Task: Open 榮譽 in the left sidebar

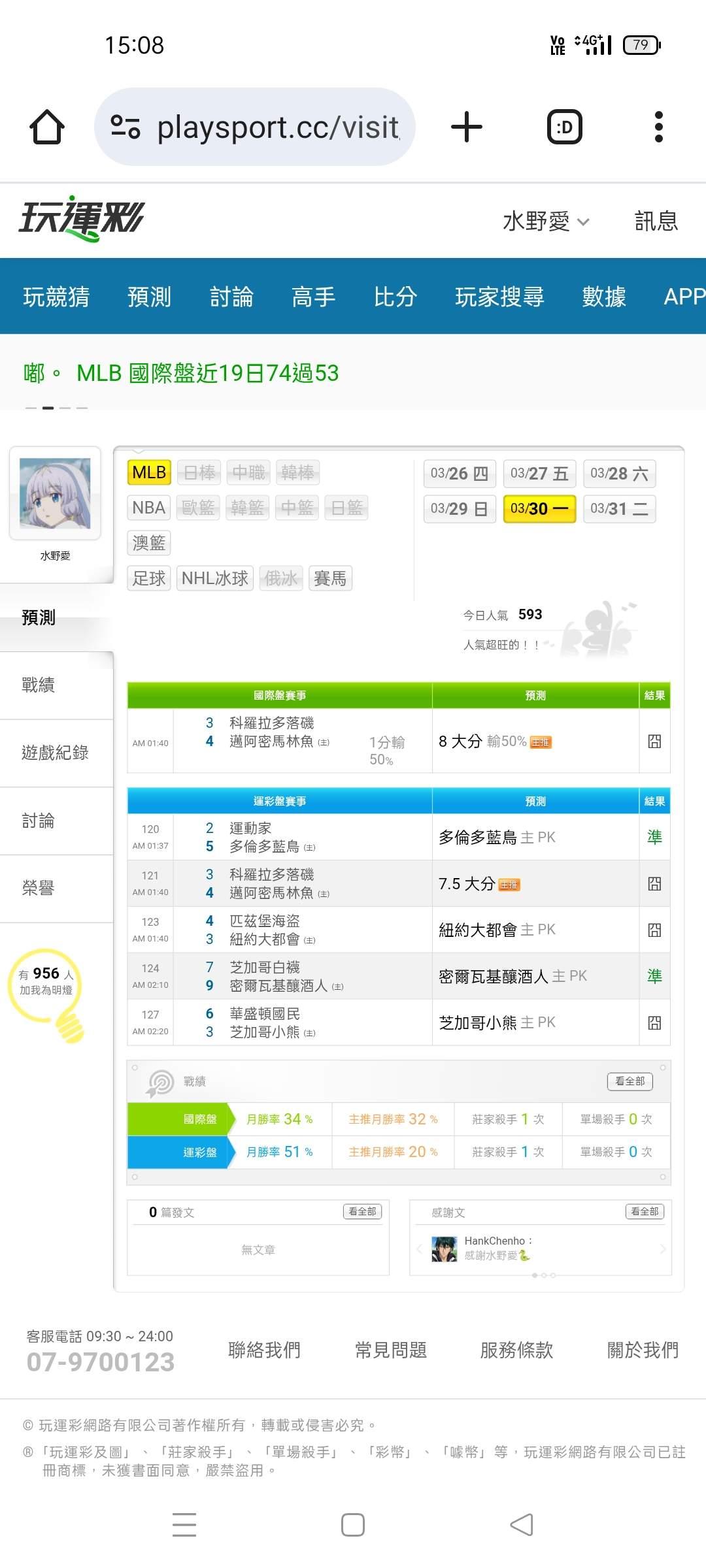Action: click(57, 888)
